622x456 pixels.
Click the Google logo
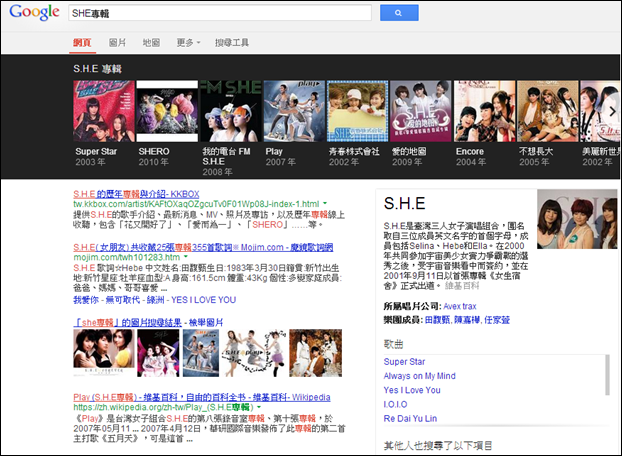click(x=34, y=13)
